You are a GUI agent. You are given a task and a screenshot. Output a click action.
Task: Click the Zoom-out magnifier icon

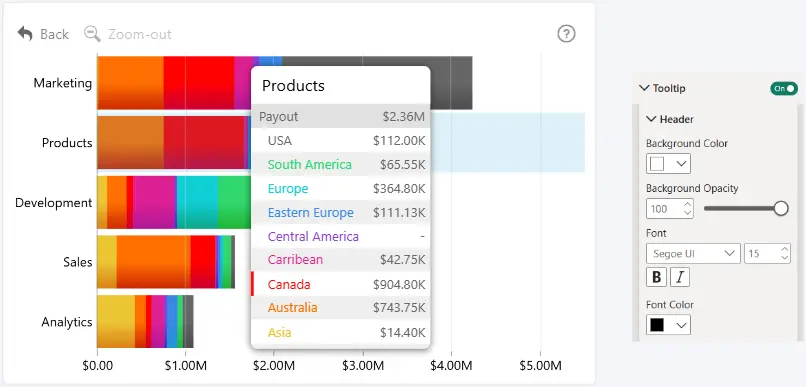point(93,34)
